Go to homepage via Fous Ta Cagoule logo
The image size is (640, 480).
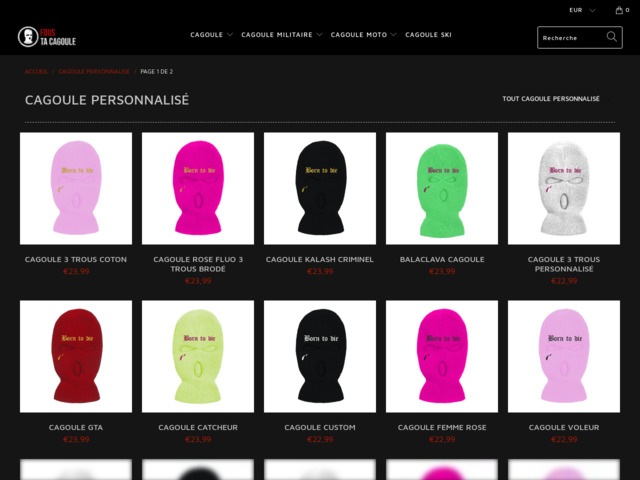(x=47, y=37)
